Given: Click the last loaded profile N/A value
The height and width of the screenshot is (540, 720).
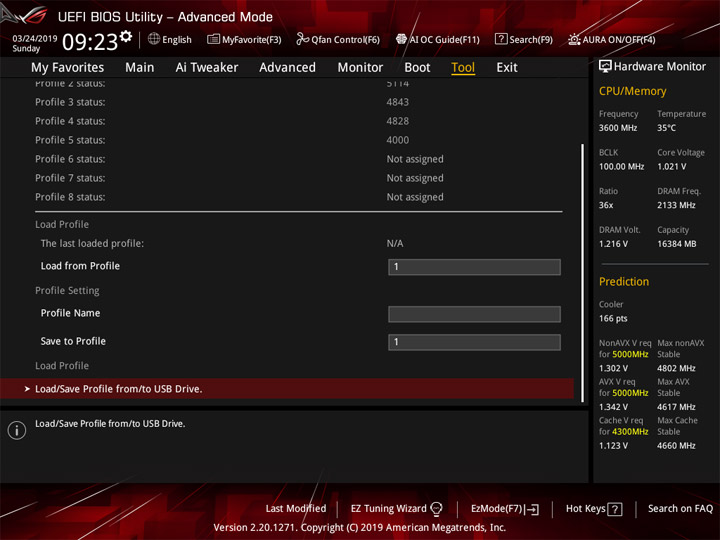Looking at the screenshot, I should point(395,243).
